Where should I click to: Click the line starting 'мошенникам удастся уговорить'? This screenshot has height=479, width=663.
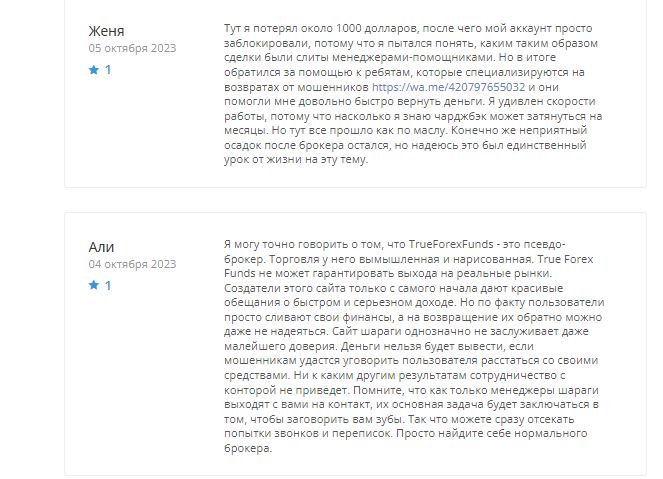411,360
